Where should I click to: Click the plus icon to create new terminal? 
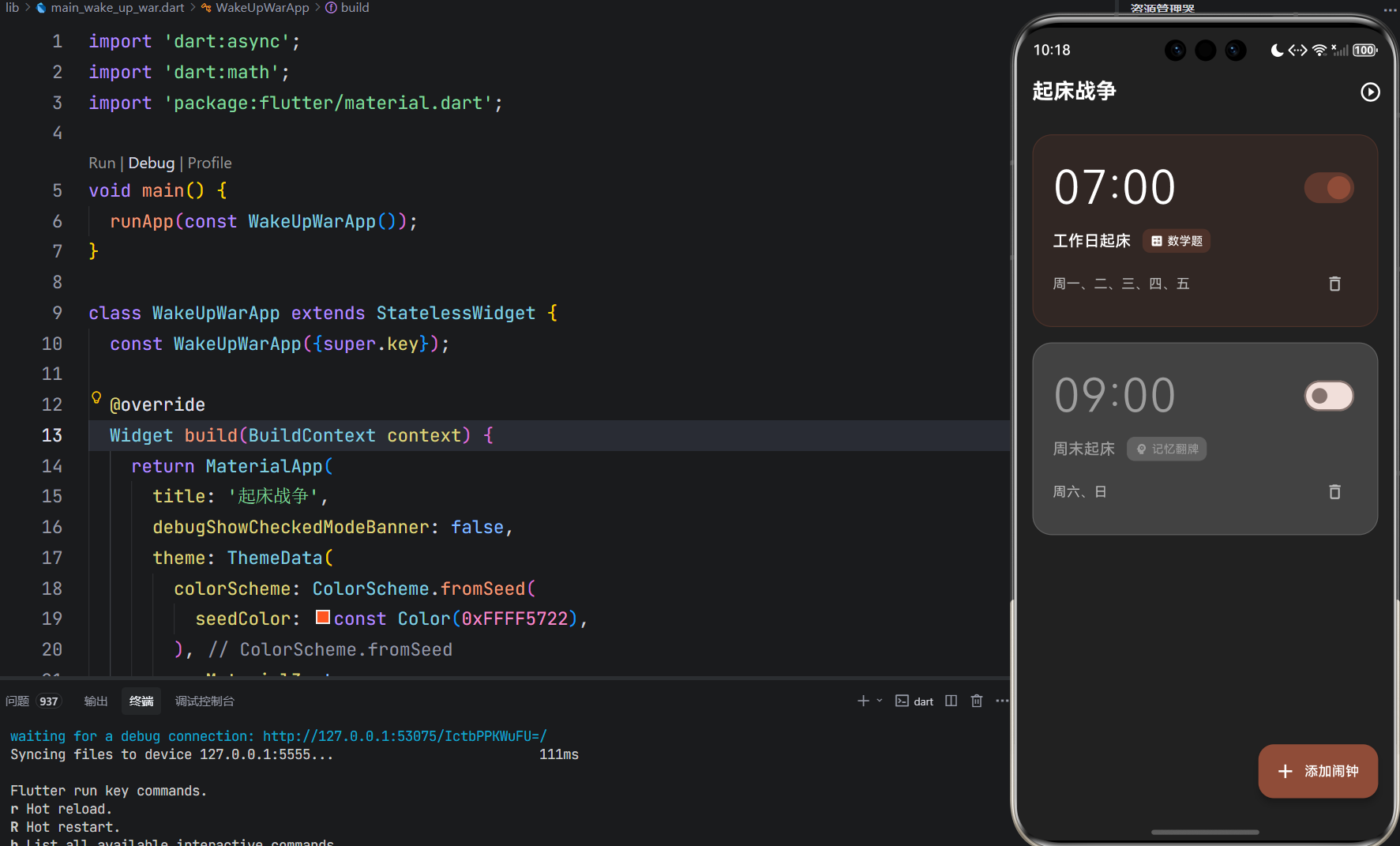tap(863, 701)
